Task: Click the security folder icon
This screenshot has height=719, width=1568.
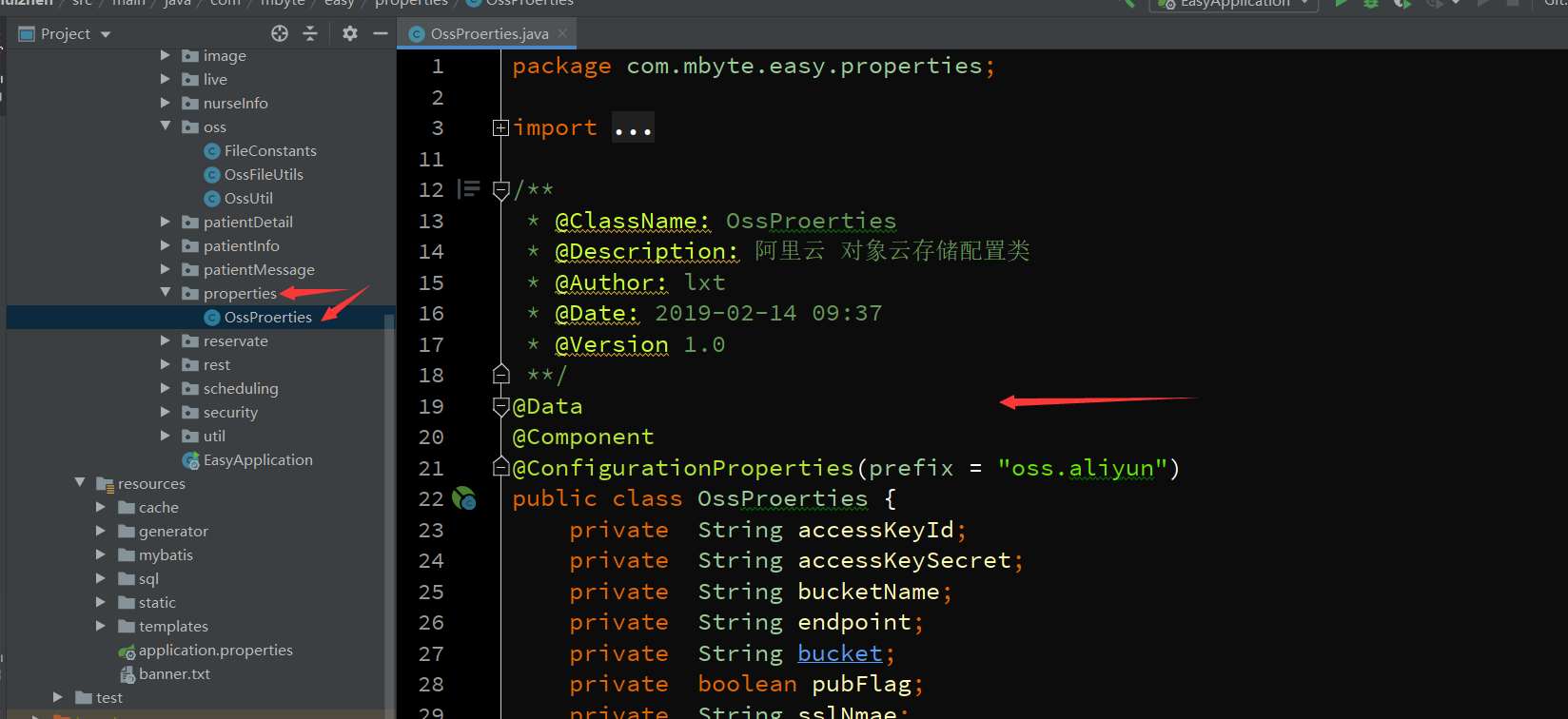Action: point(190,412)
